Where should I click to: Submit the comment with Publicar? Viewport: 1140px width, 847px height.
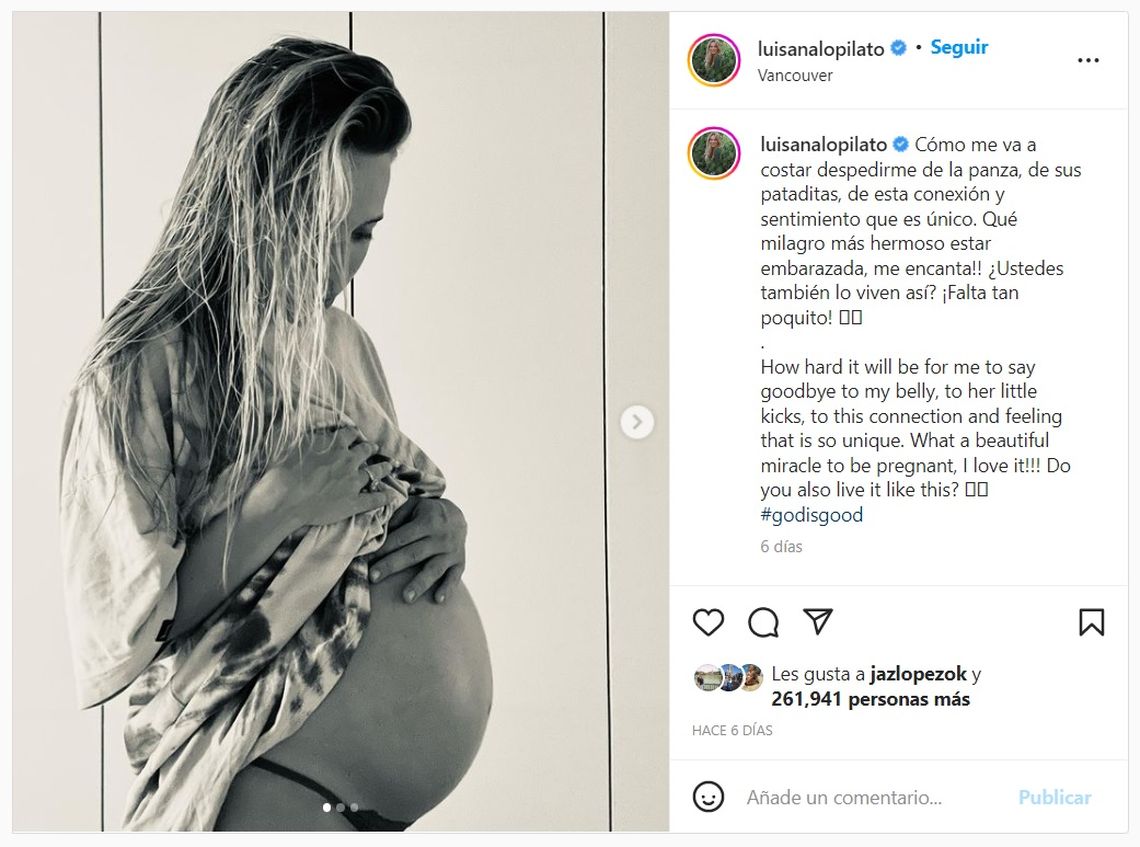[1054, 798]
